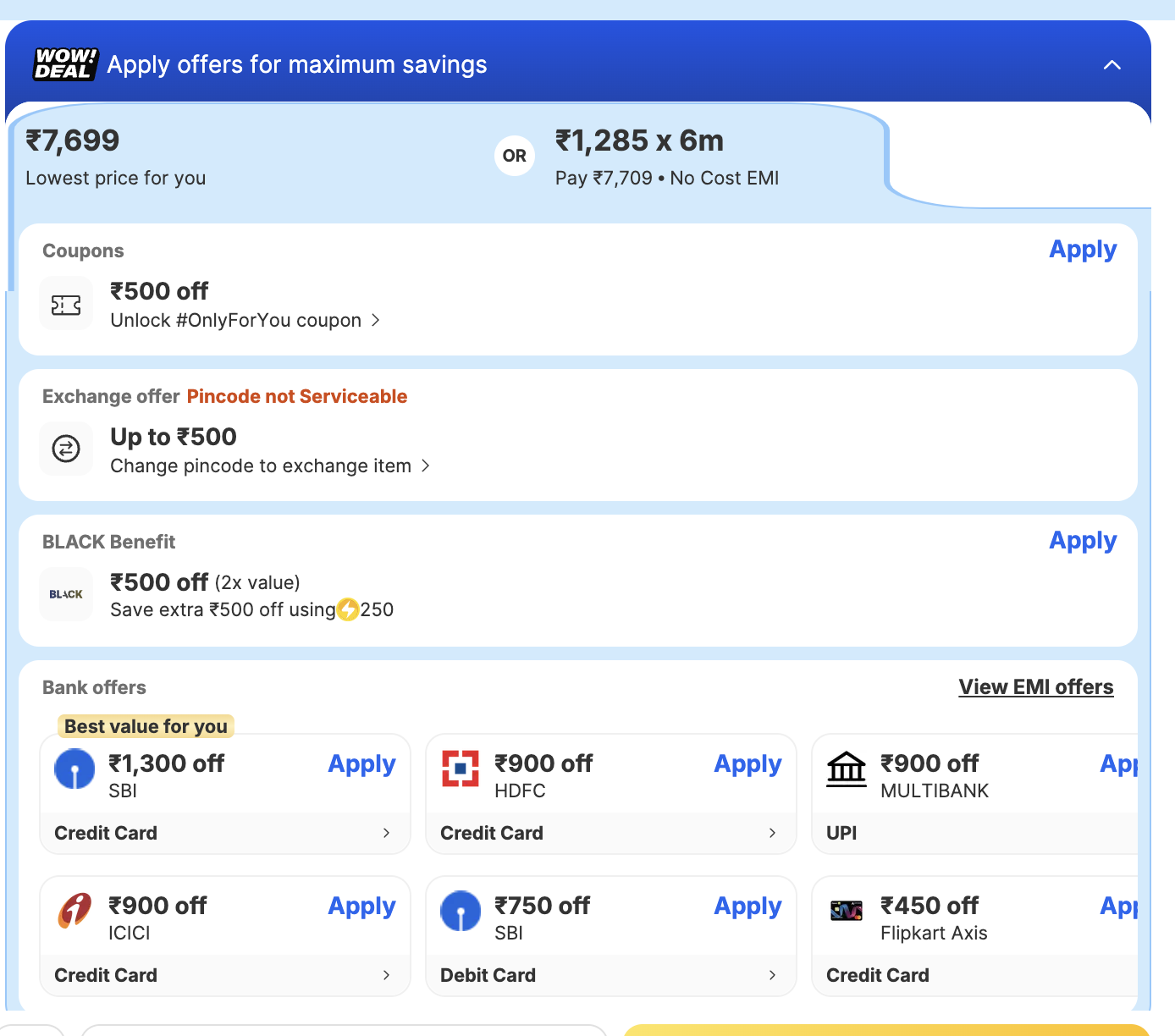Expand SBI Debit Card offer details
Image resolution: width=1175 pixels, height=1036 pixels.
point(772,975)
